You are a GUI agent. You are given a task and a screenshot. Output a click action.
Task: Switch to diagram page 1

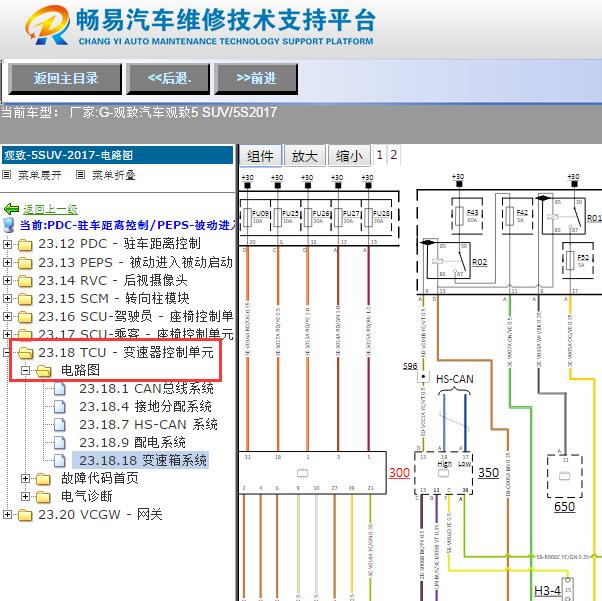(x=380, y=155)
